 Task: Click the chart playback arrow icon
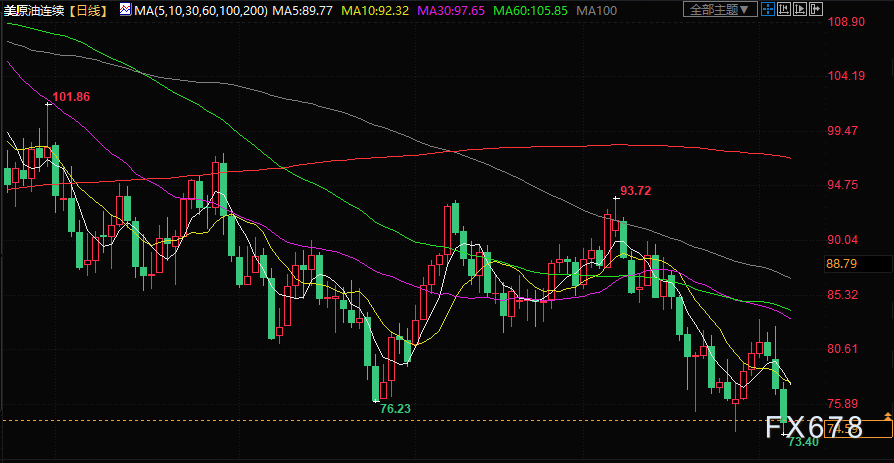click(x=800, y=9)
